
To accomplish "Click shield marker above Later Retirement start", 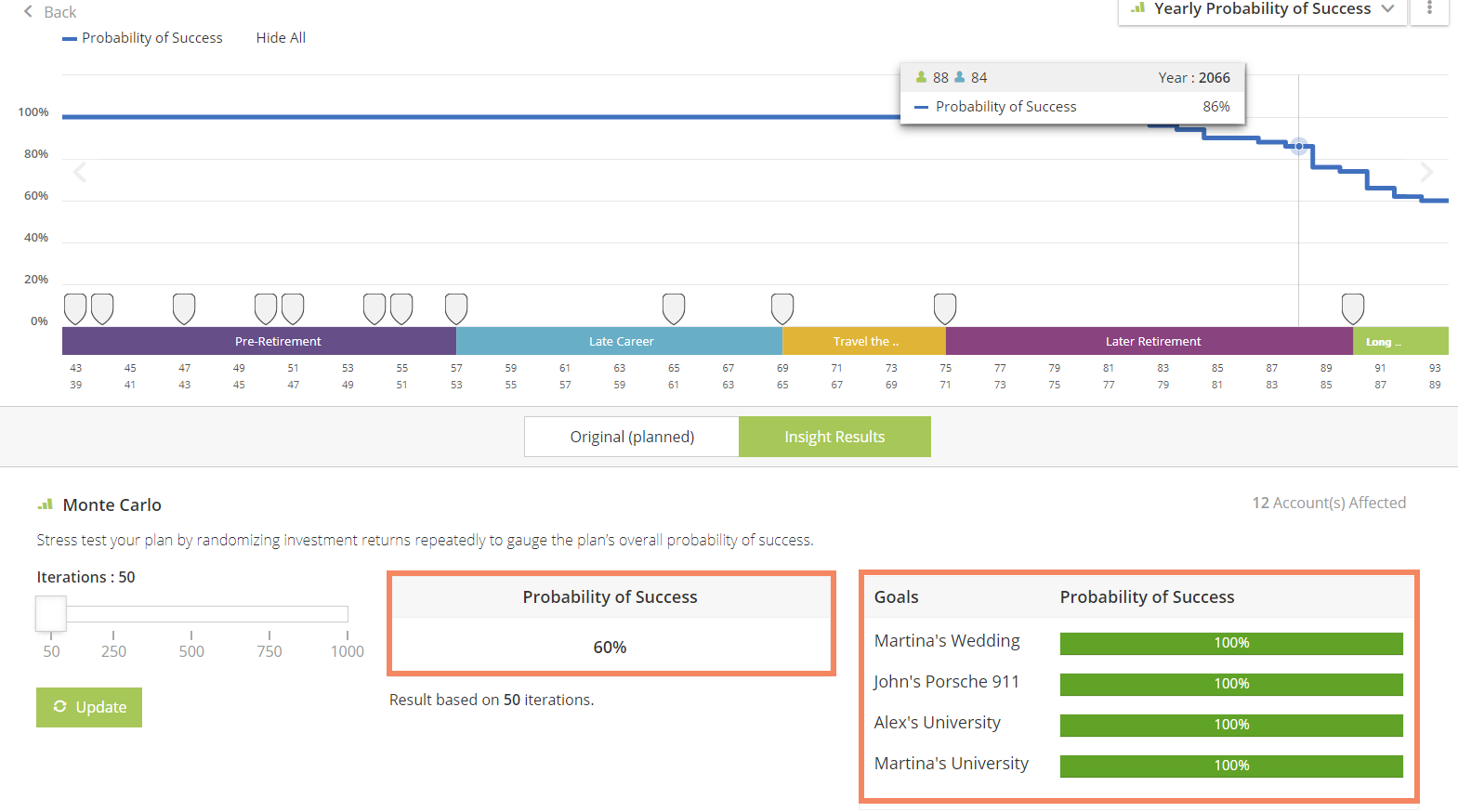I will (945, 308).
